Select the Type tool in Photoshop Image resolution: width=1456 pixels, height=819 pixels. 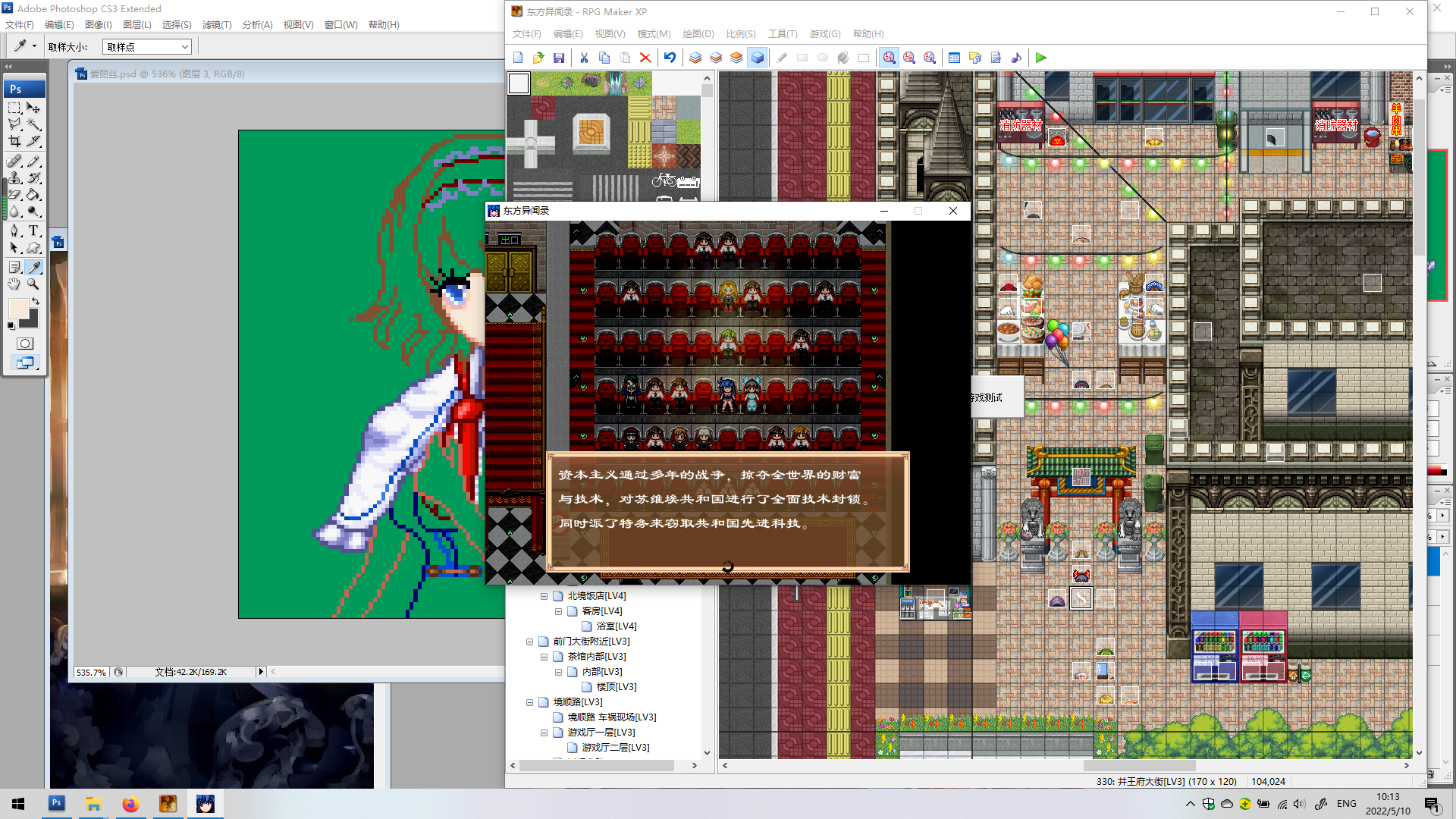coord(33,231)
